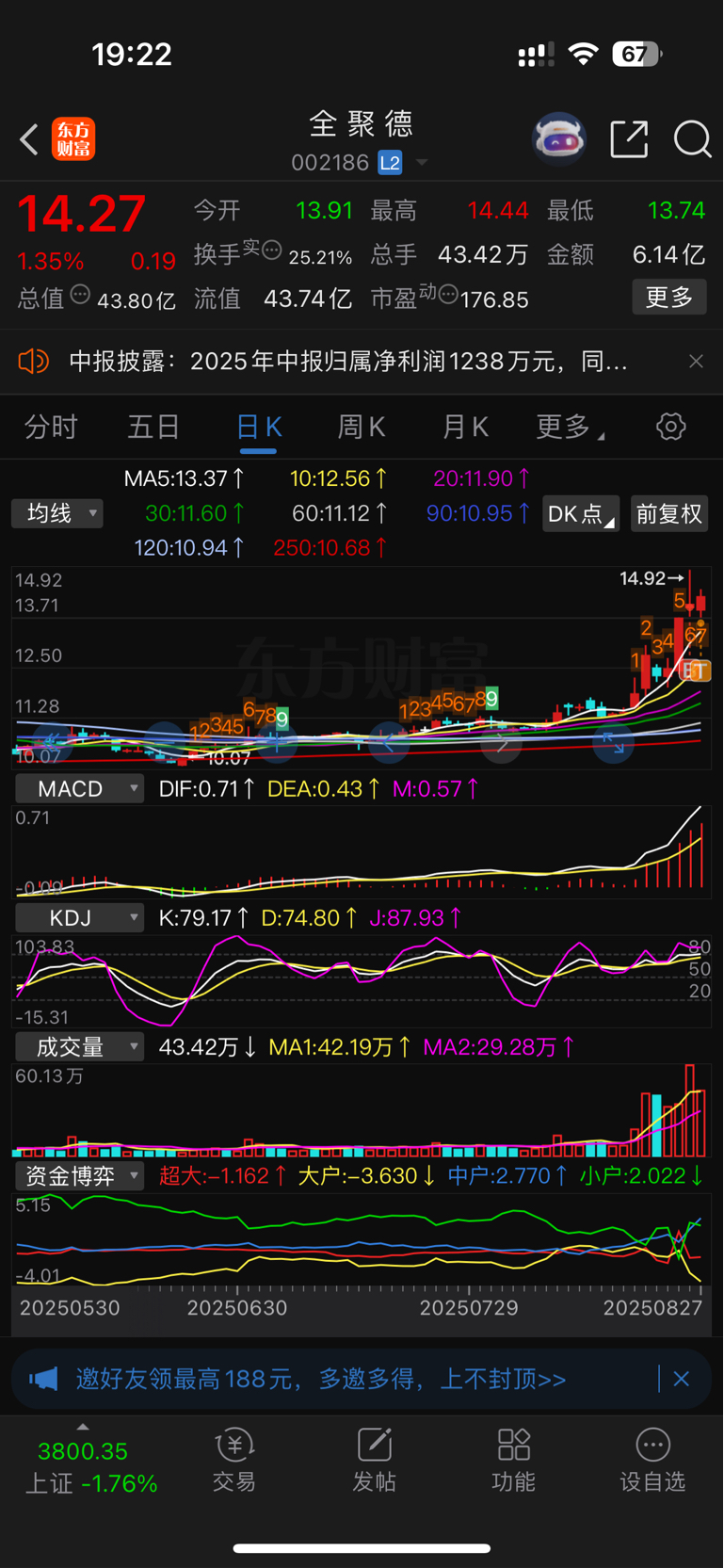Viewport: 724px width, 1568px height.
Task: Toggle the 前复权 adjustment button
Action: (x=669, y=513)
